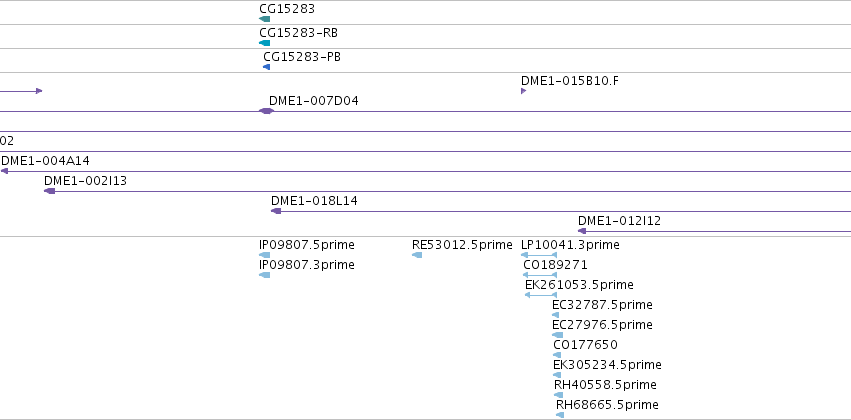Click the CO177650 label
This screenshot has height=420, width=851.
coord(586,345)
